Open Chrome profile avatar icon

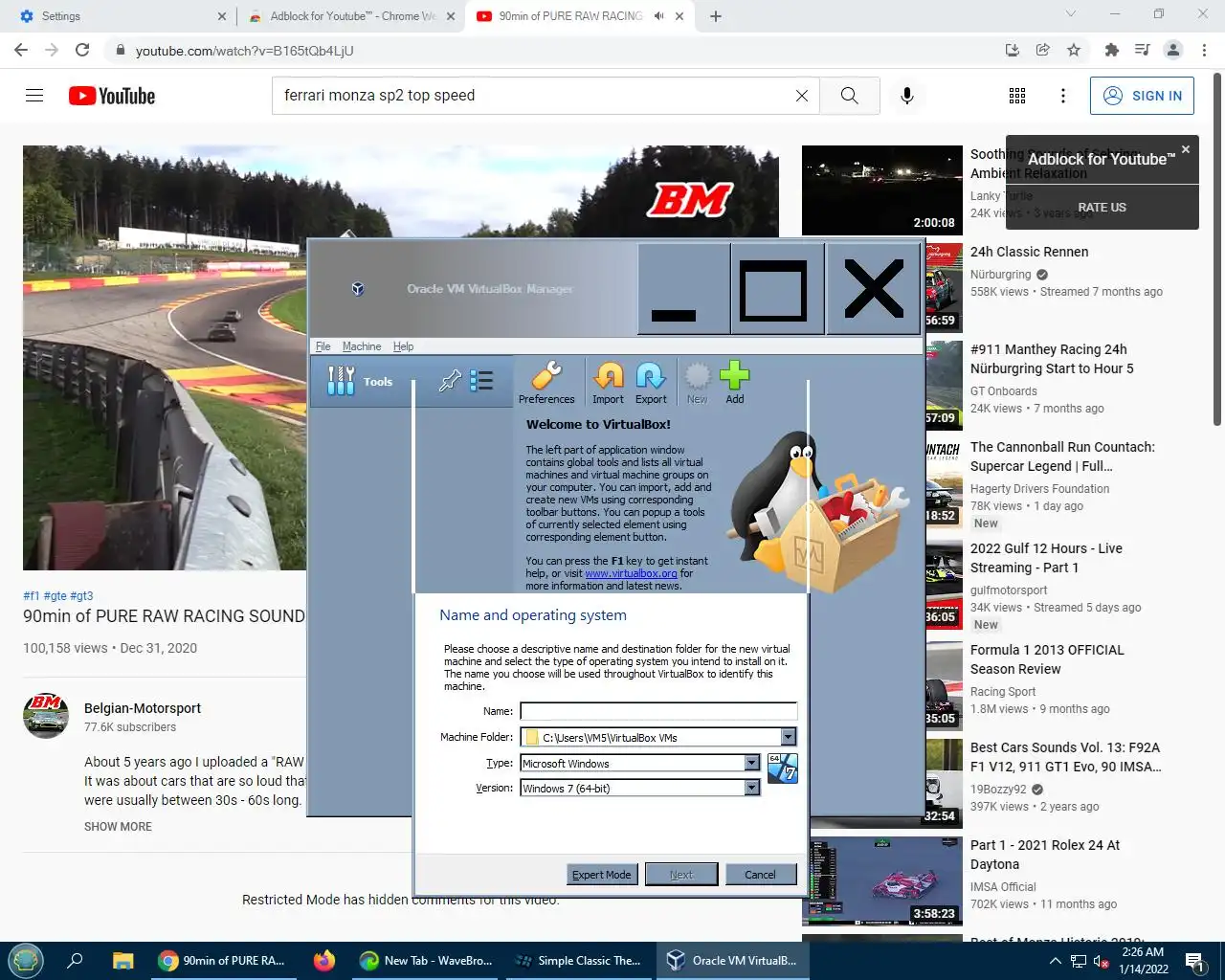(x=1173, y=50)
